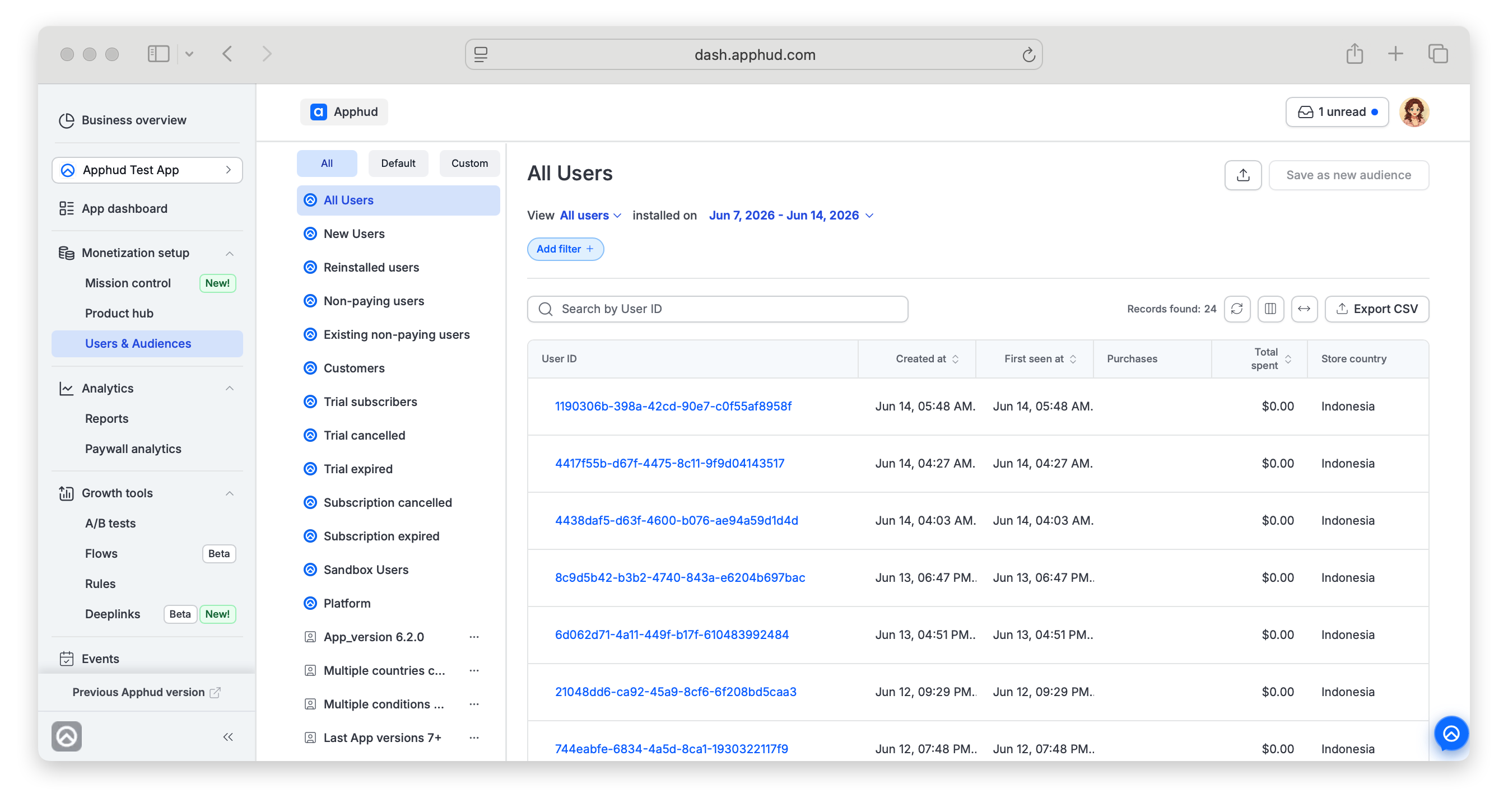Screen dimensions: 1508x812
Task: Click Save as new audience
Action: point(1348,175)
